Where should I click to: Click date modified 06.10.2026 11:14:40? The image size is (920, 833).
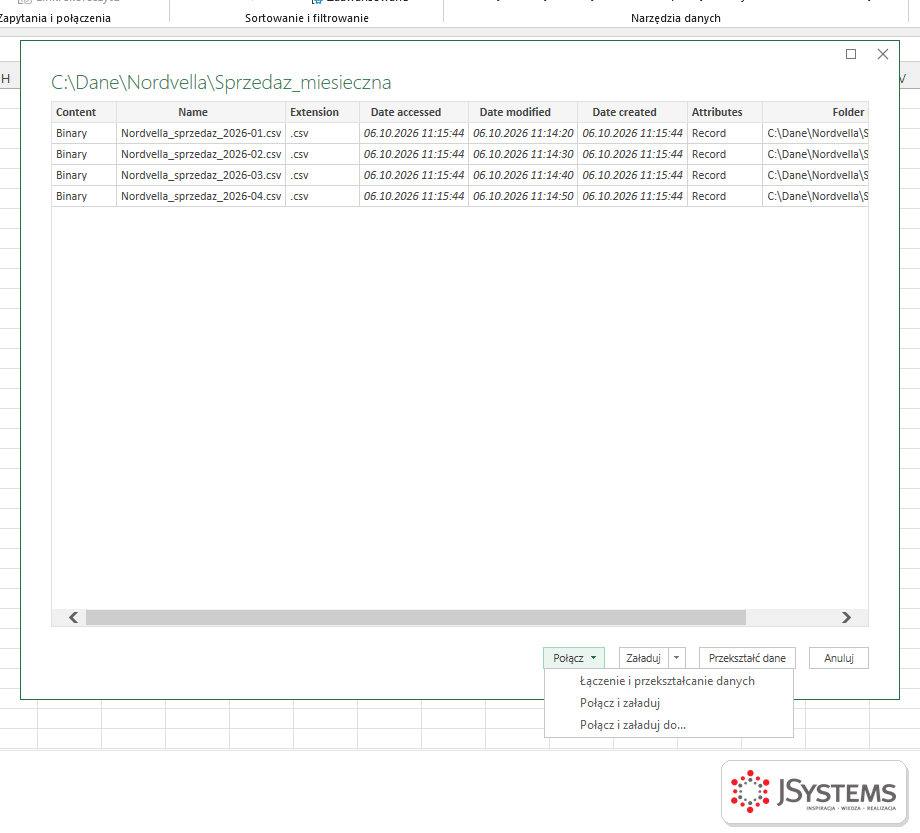click(523, 175)
